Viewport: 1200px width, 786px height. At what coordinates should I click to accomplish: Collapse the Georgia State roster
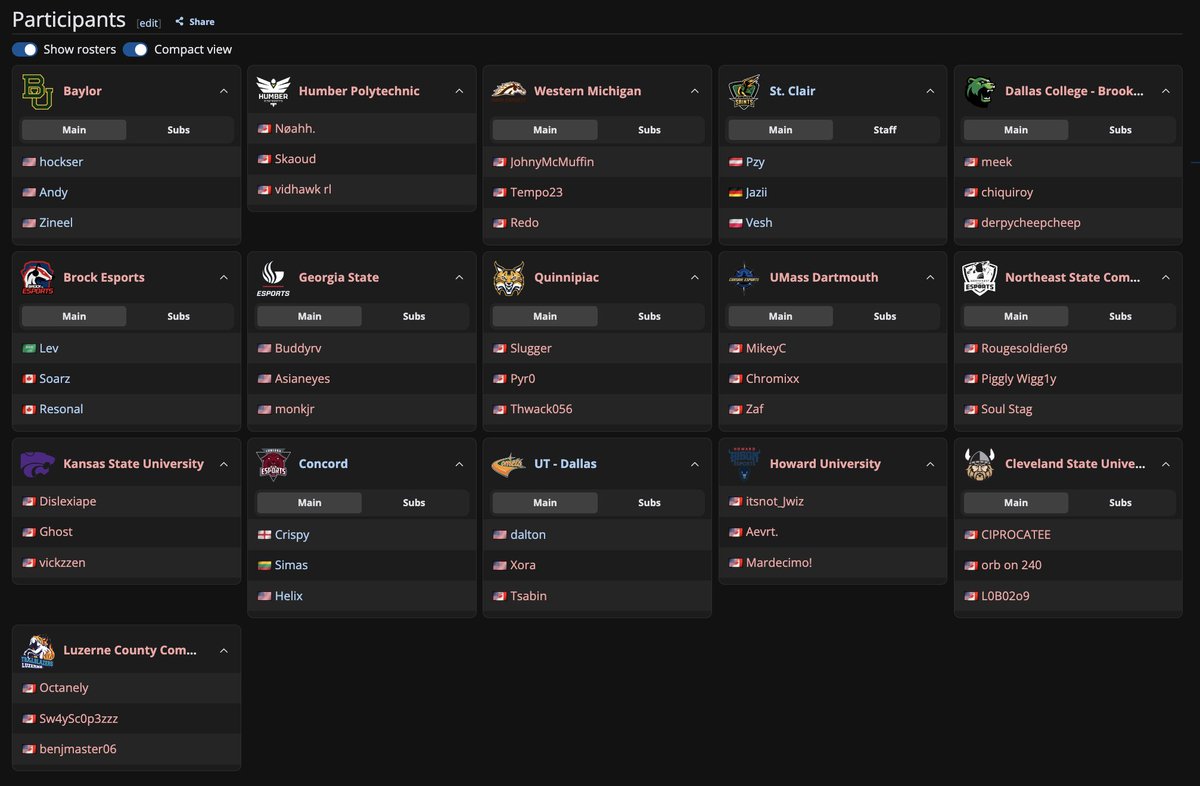click(459, 277)
